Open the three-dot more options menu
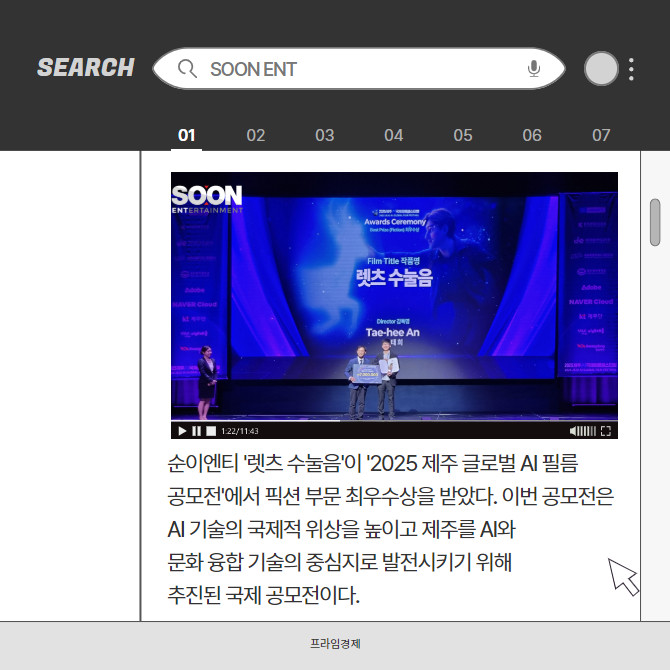670x670 pixels. [631, 69]
